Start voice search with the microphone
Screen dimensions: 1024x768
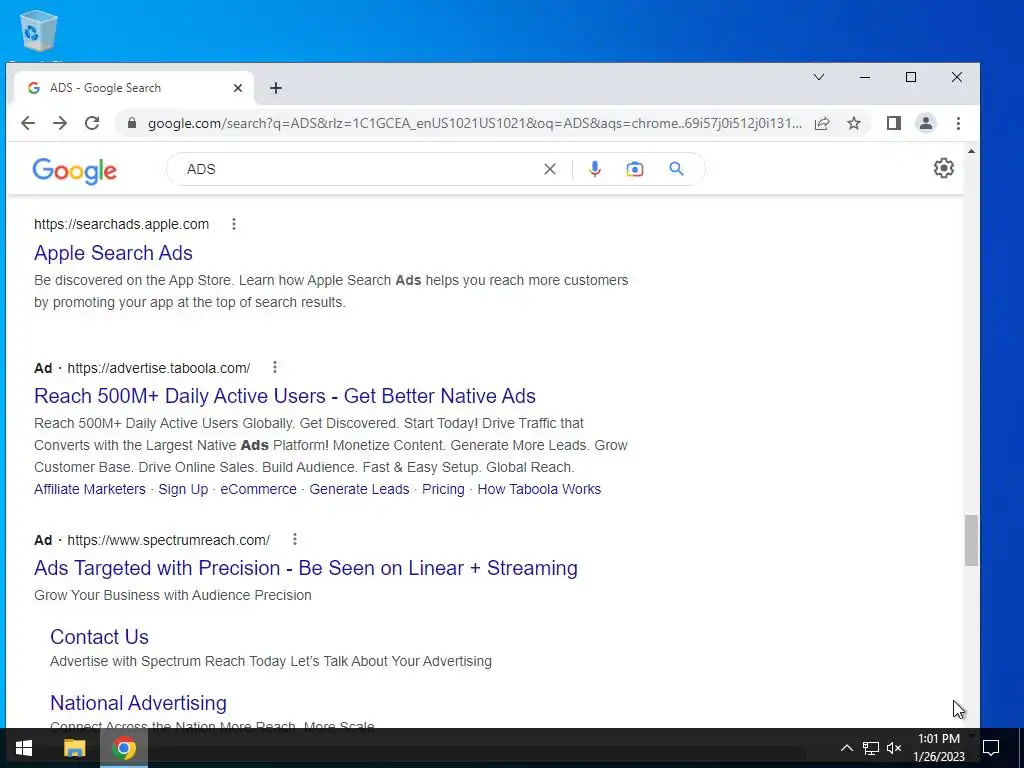tap(594, 169)
